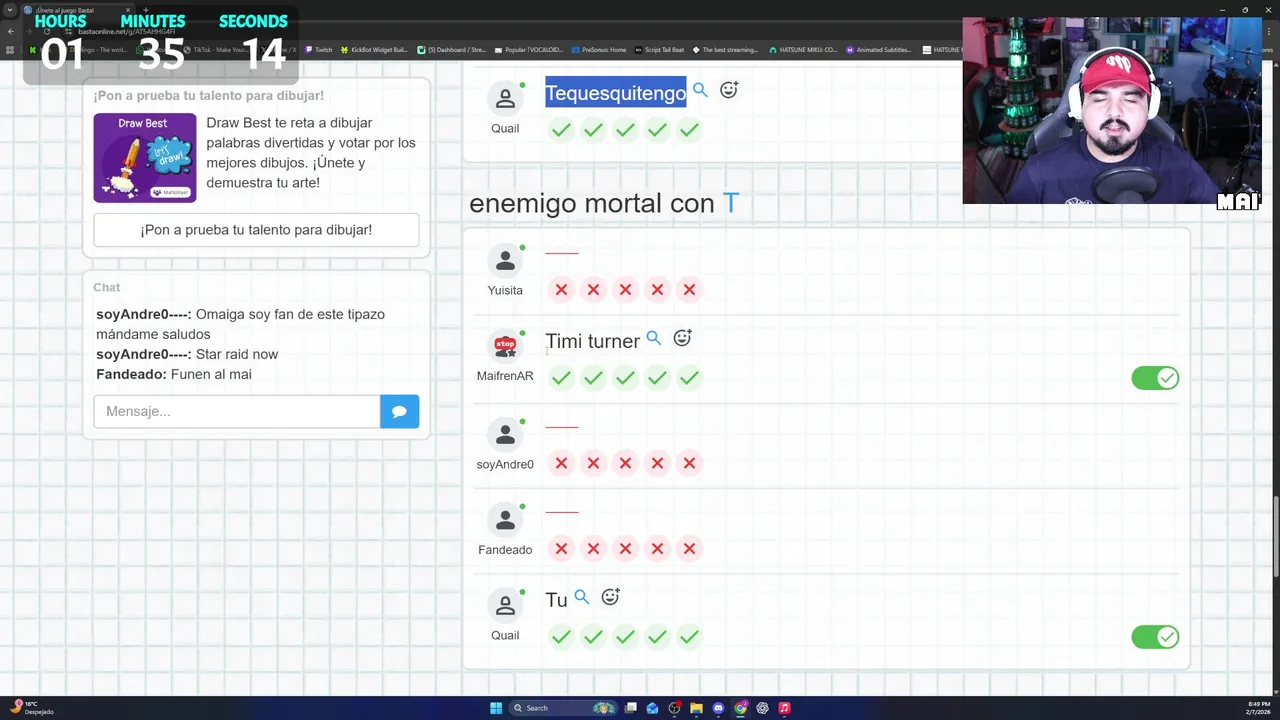This screenshot has width=1280, height=720.
Task: Open the Draw Best game thumbnail
Action: click(145, 158)
